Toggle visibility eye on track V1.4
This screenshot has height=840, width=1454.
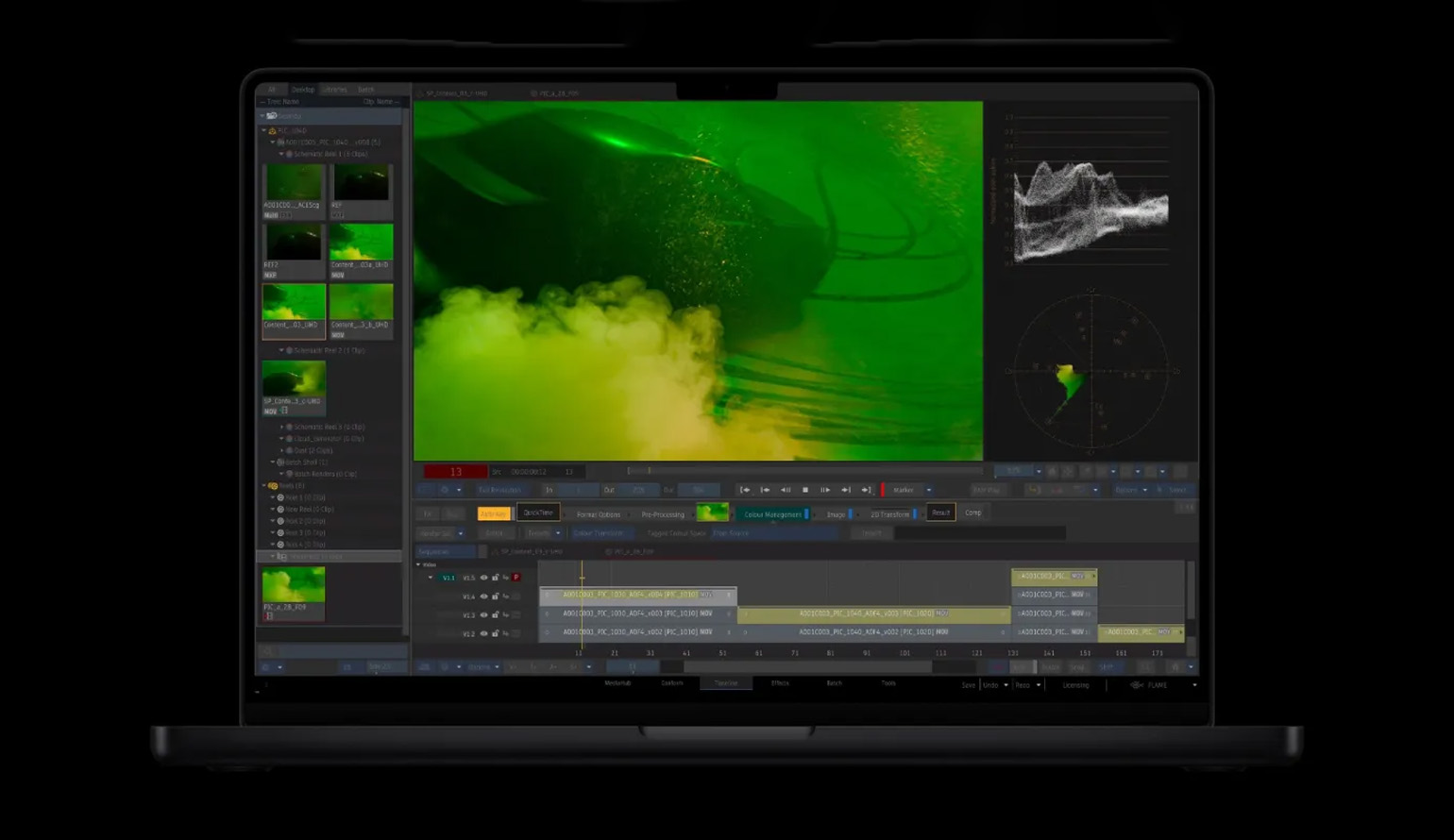484,596
